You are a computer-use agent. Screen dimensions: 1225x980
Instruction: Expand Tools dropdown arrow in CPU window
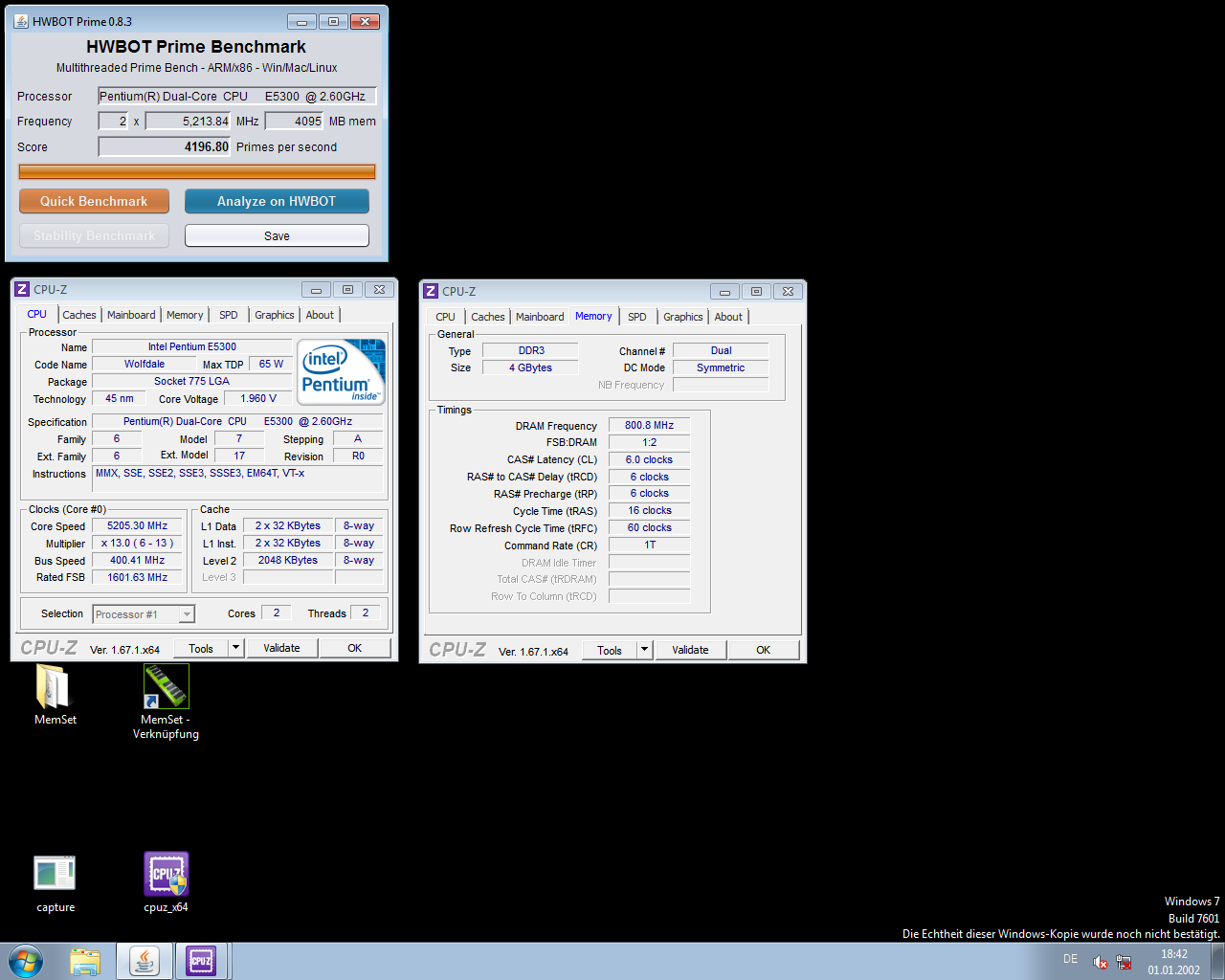pos(235,648)
